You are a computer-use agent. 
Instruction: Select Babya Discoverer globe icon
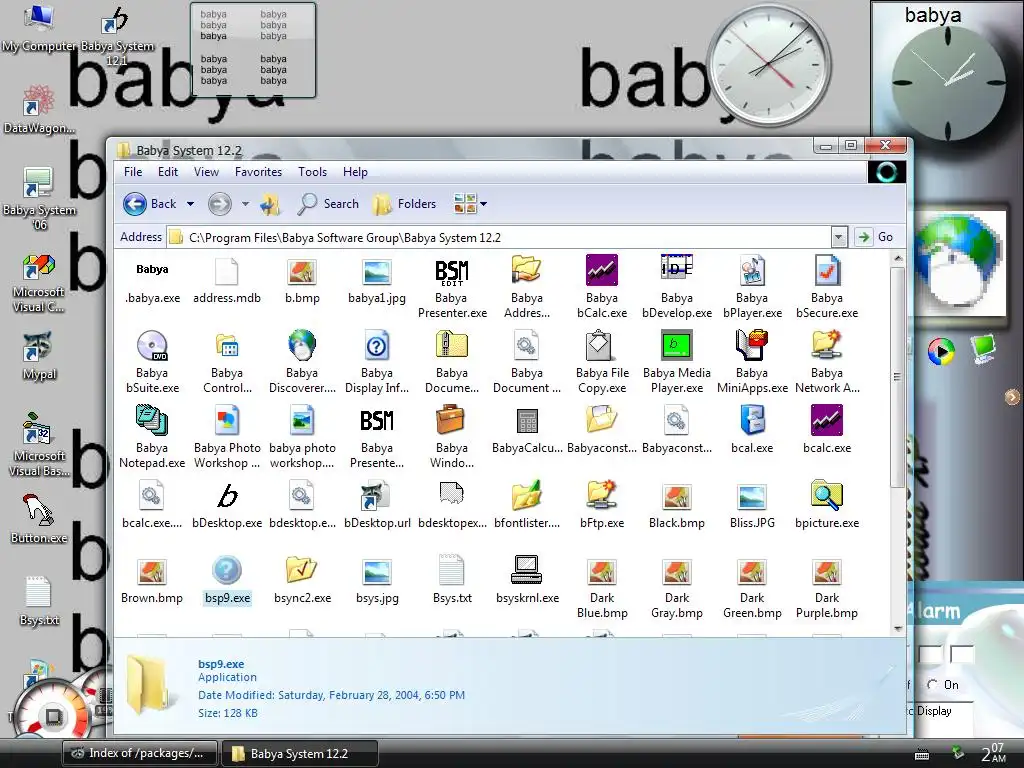[x=302, y=345]
